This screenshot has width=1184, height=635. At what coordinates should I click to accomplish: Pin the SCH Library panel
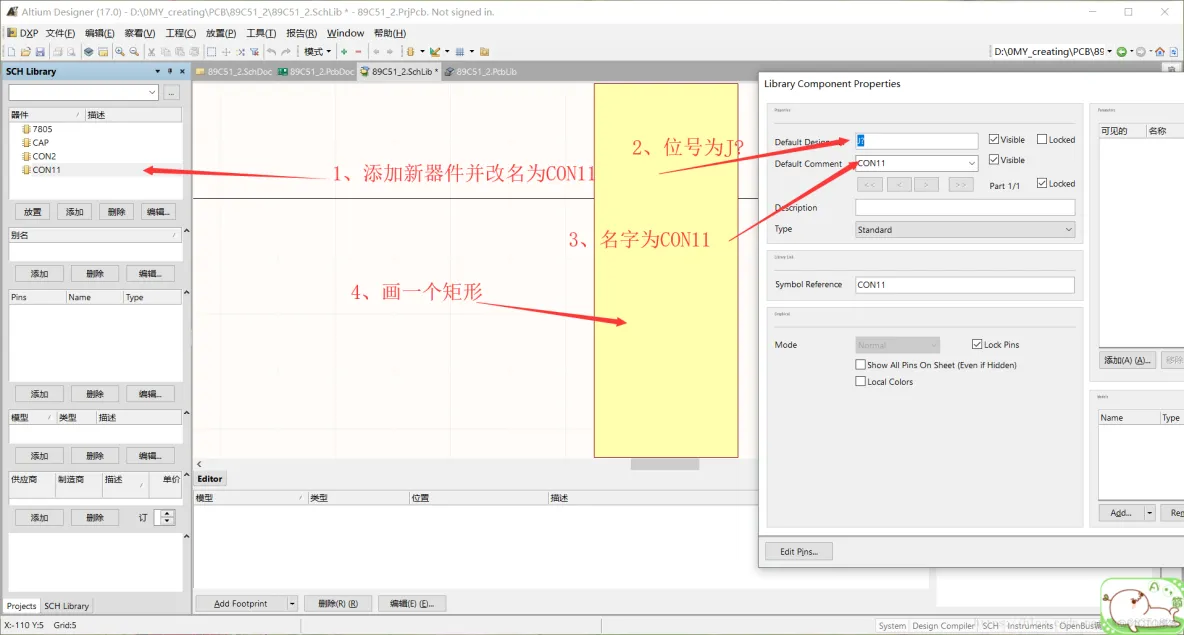tap(170, 71)
